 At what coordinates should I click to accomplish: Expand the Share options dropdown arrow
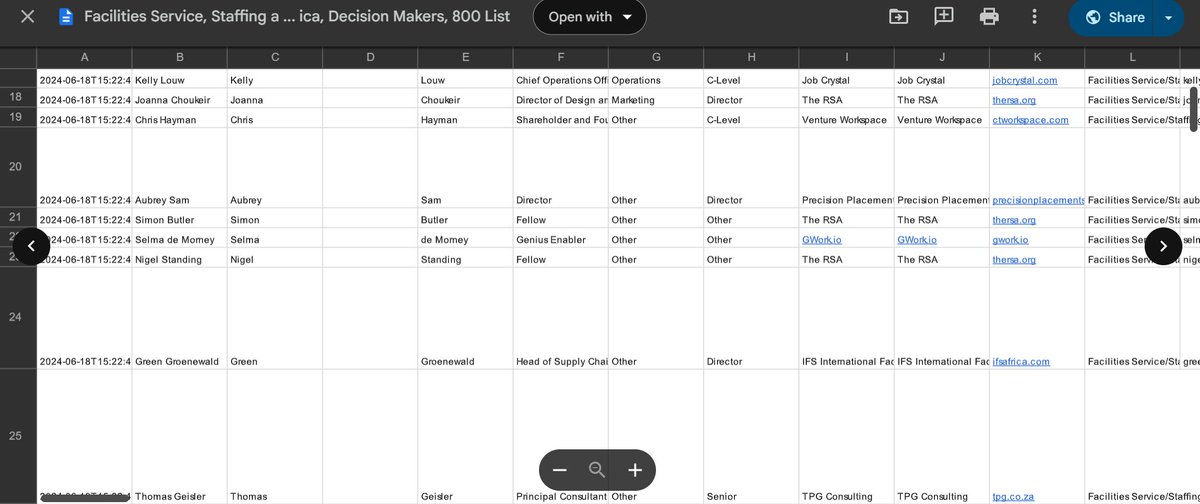pos(1169,17)
